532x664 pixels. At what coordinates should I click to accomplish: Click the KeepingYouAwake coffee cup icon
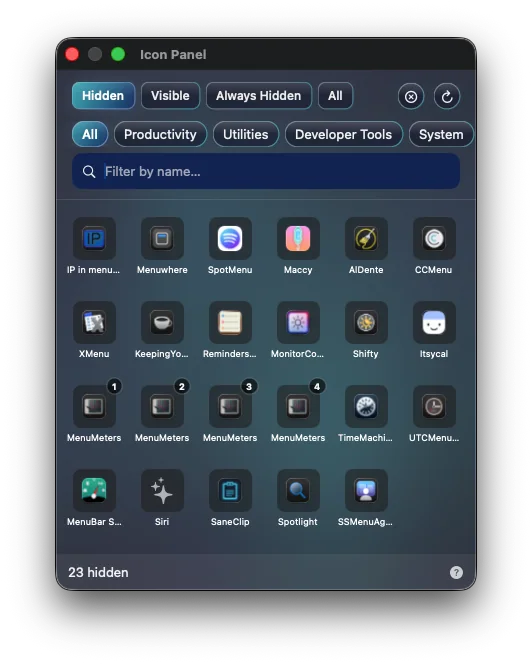click(162, 322)
